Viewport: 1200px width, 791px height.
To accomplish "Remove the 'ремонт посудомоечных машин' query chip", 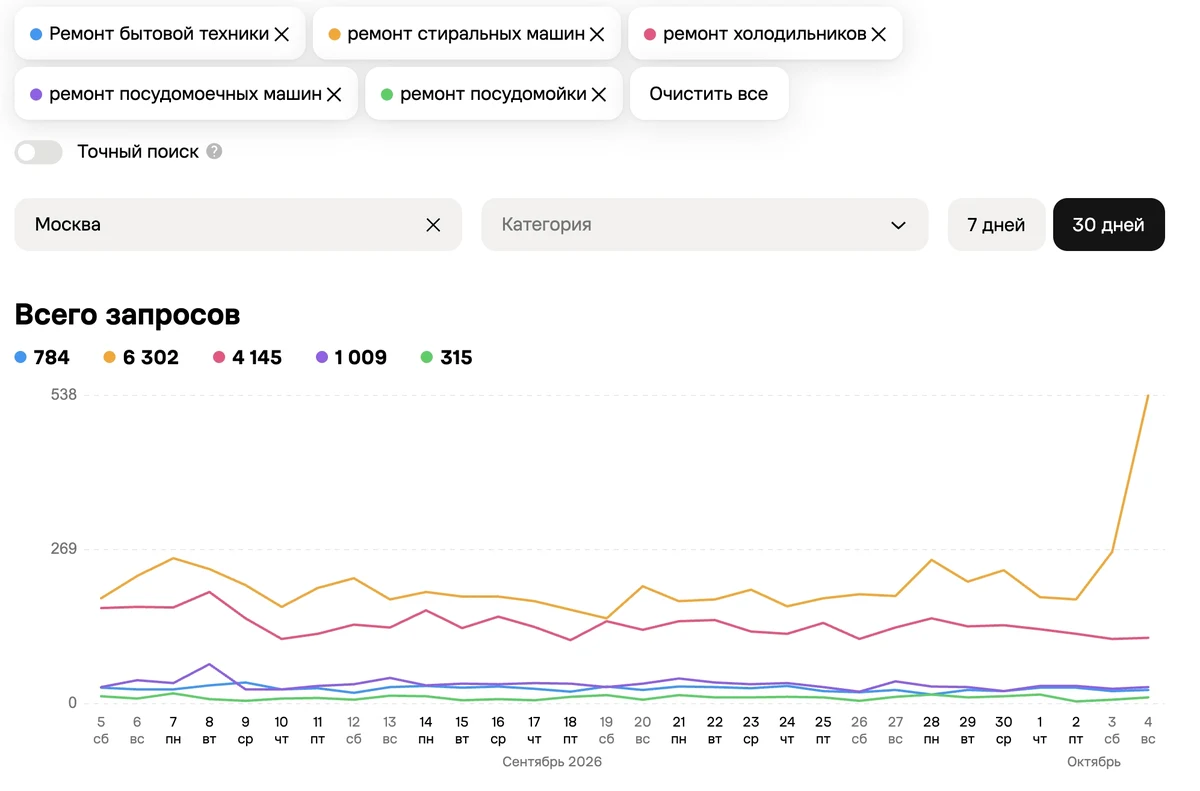I will [x=334, y=94].
